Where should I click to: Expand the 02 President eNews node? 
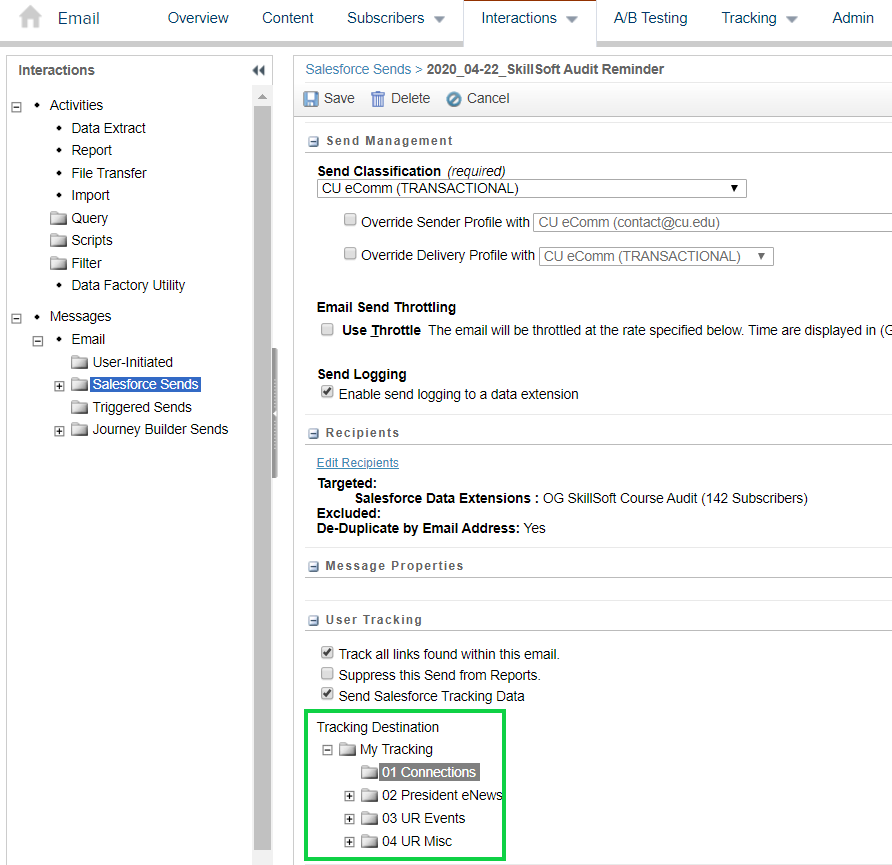click(349, 796)
